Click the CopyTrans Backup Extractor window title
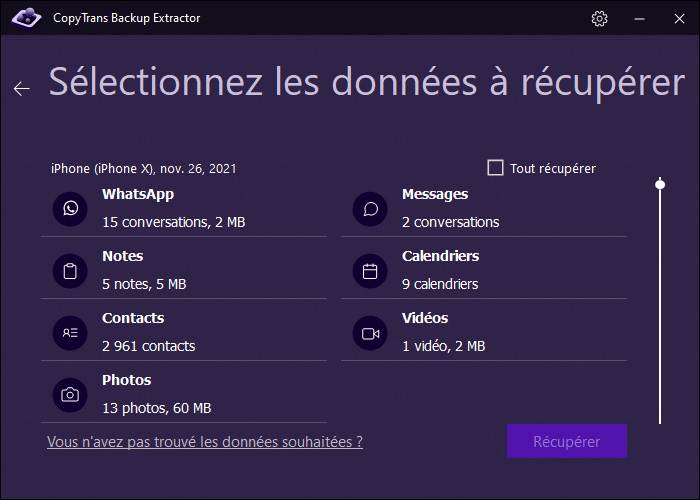 [126, 18]
